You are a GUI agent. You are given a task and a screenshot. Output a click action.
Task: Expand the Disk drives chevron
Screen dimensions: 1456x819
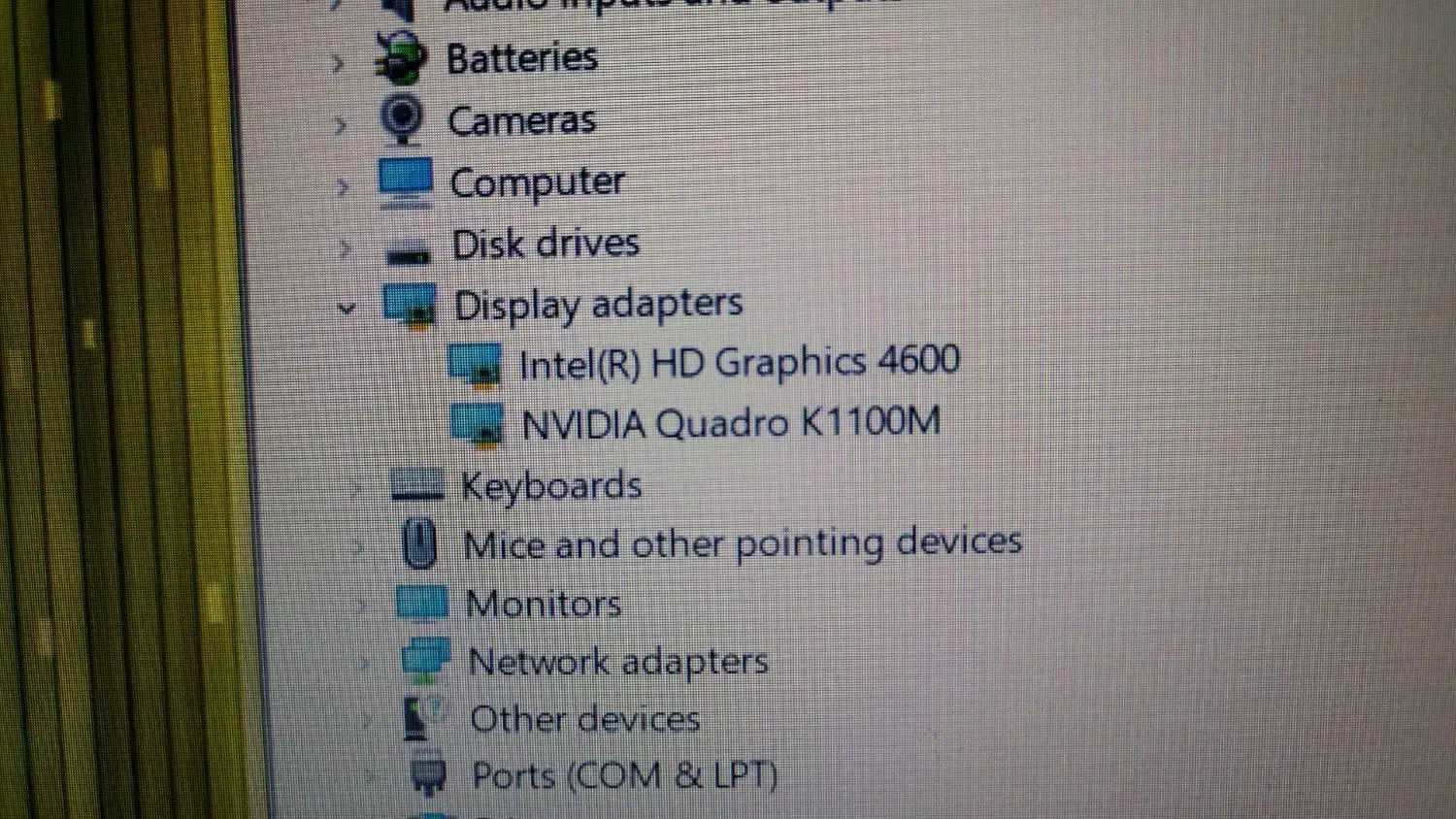coord(345,248)
